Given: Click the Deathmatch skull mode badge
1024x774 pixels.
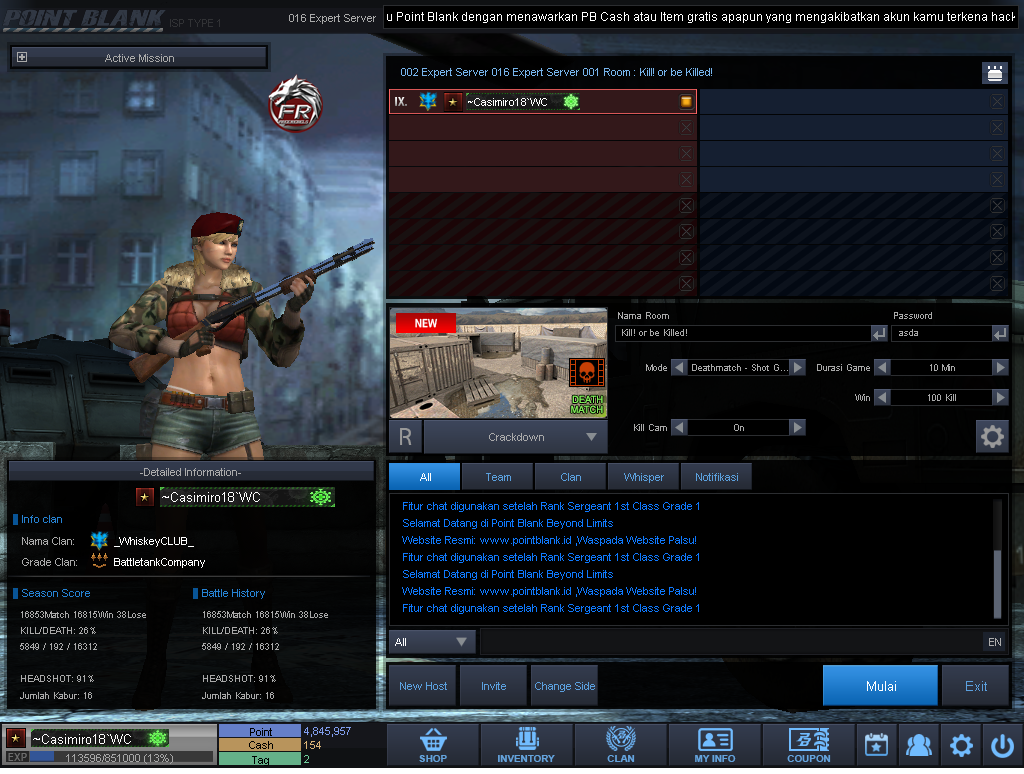Looking at the screenshot, I should click(x=586, y=372).
